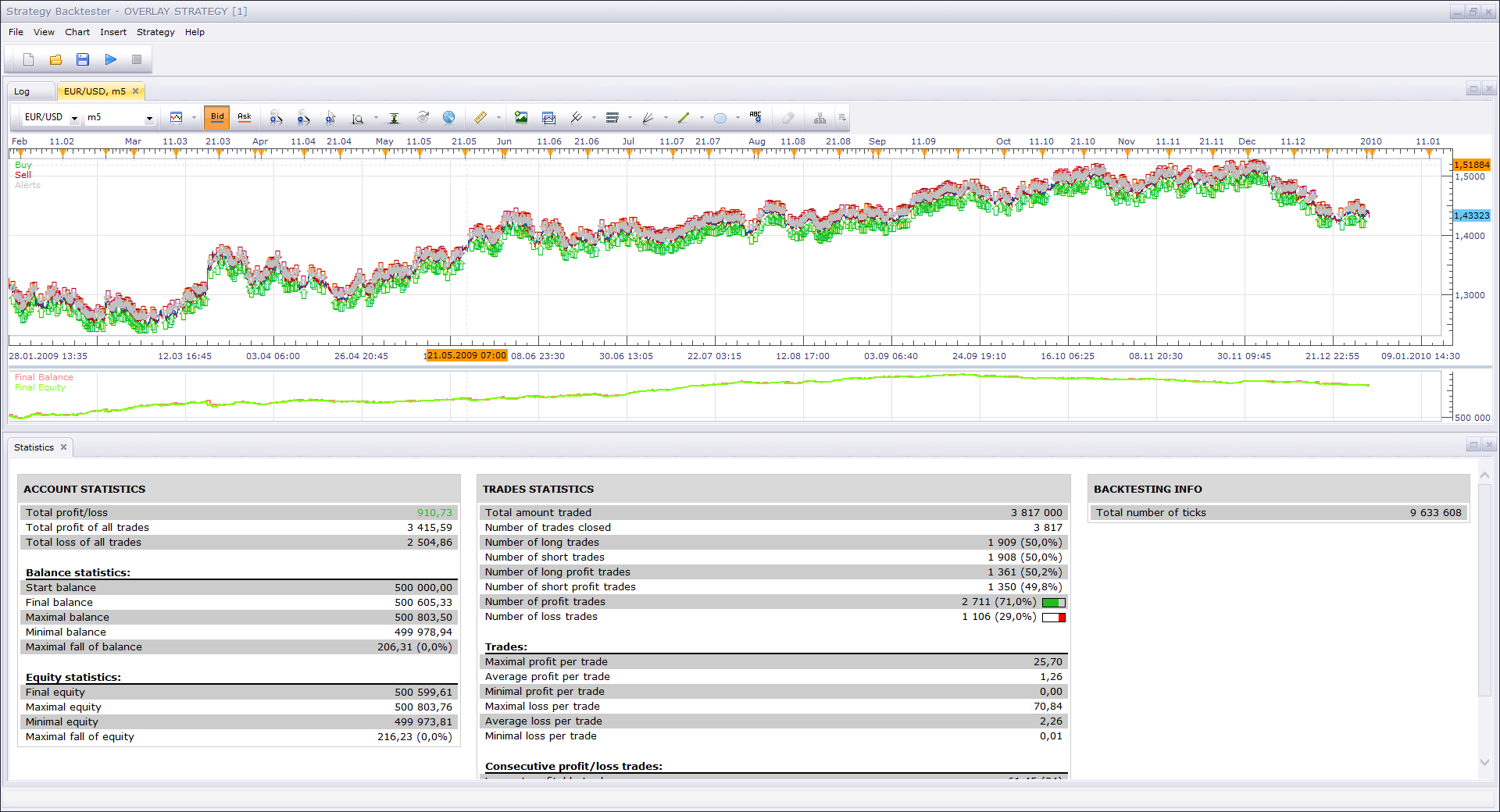Activate zoom-to-area tool
This screenshot has height=812, width=1500.
357,118
